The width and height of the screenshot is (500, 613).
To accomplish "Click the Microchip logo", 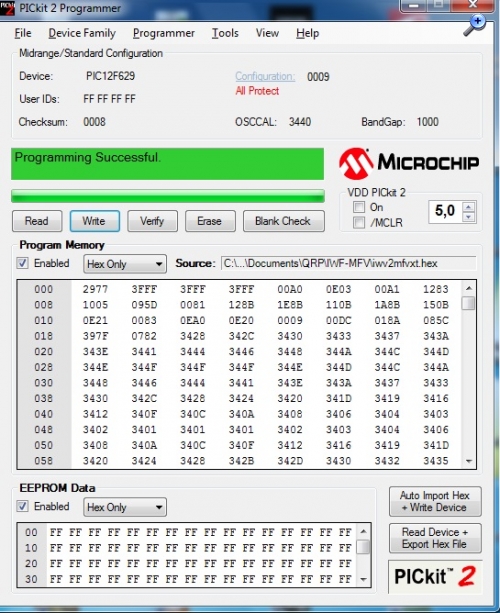I will 409,163.
